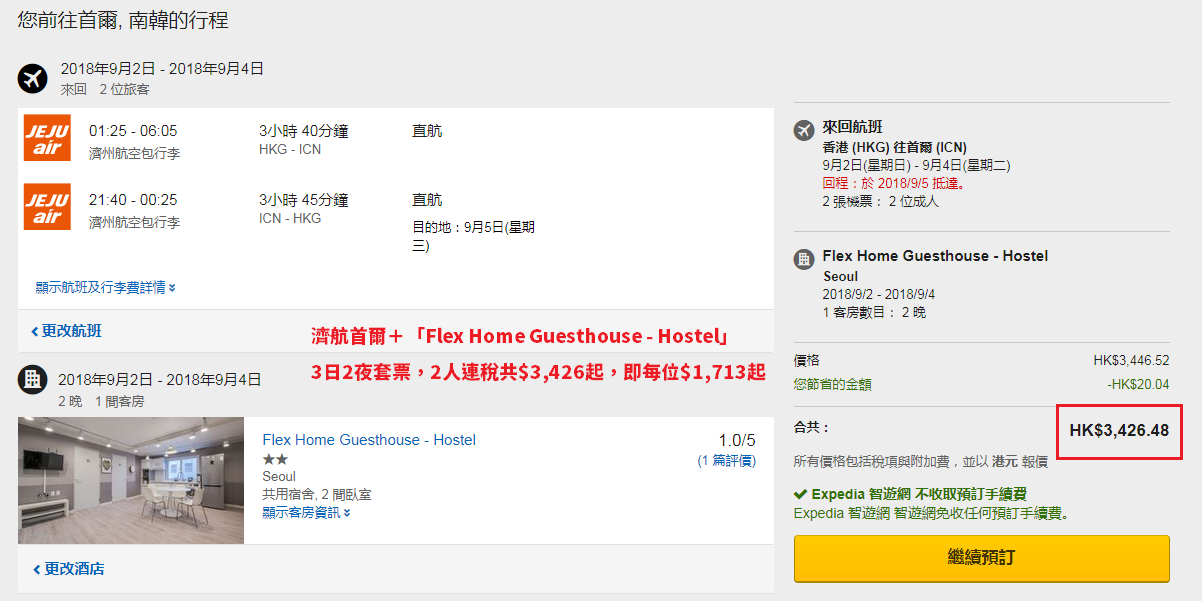The width and height of the screenshot is (1202, 601).
Task: Click the hostel room photo thumbnail
Action: coord(131,480)
